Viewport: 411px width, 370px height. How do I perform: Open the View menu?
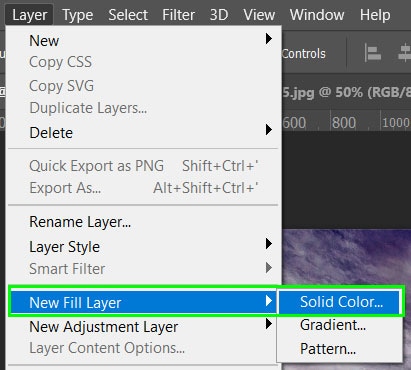click(x=259, y=15)
